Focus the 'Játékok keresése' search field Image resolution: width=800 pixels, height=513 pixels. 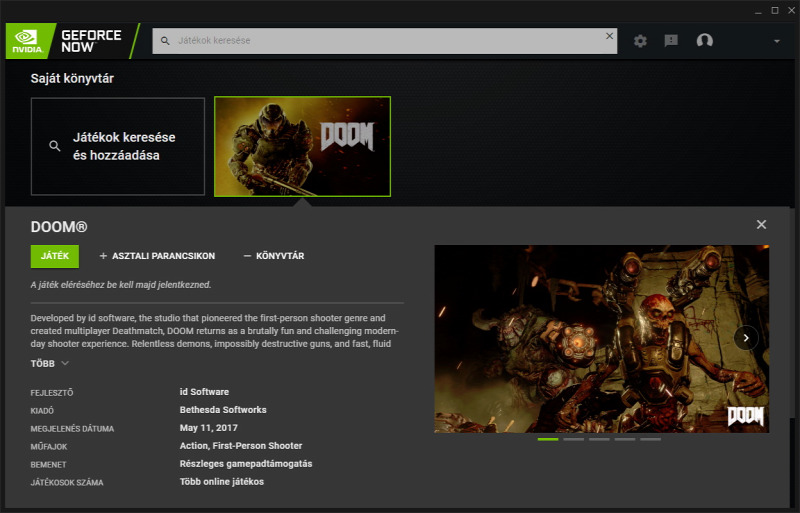pos(385,41)
